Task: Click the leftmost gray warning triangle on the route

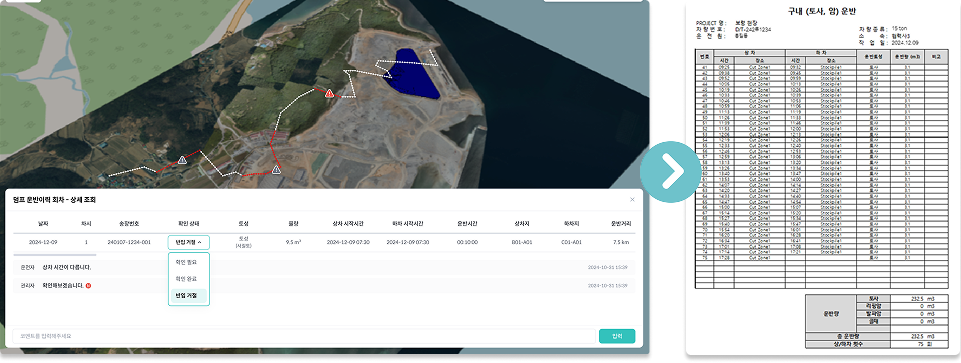Action: click(182, 159)
